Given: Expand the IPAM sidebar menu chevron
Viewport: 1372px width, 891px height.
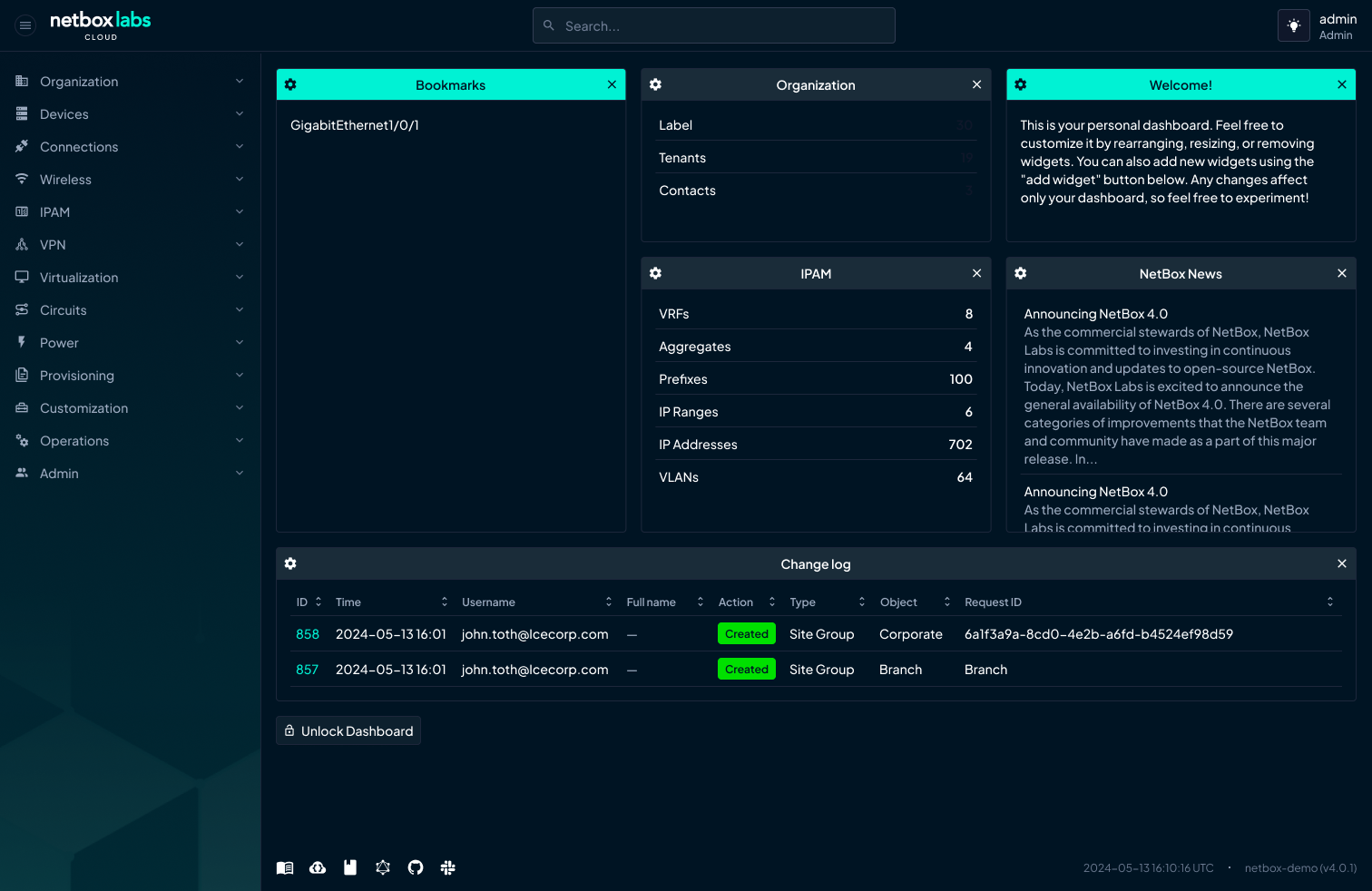Looking at the screenshot, I should tap(240, 211).
